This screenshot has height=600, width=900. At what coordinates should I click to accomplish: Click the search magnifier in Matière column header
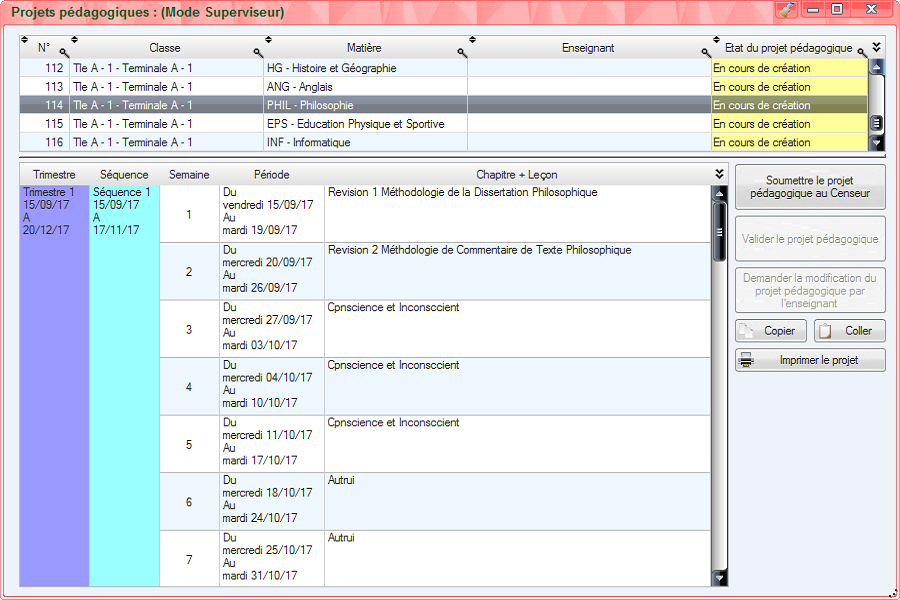pyautogui.click(x=462, y=53)
